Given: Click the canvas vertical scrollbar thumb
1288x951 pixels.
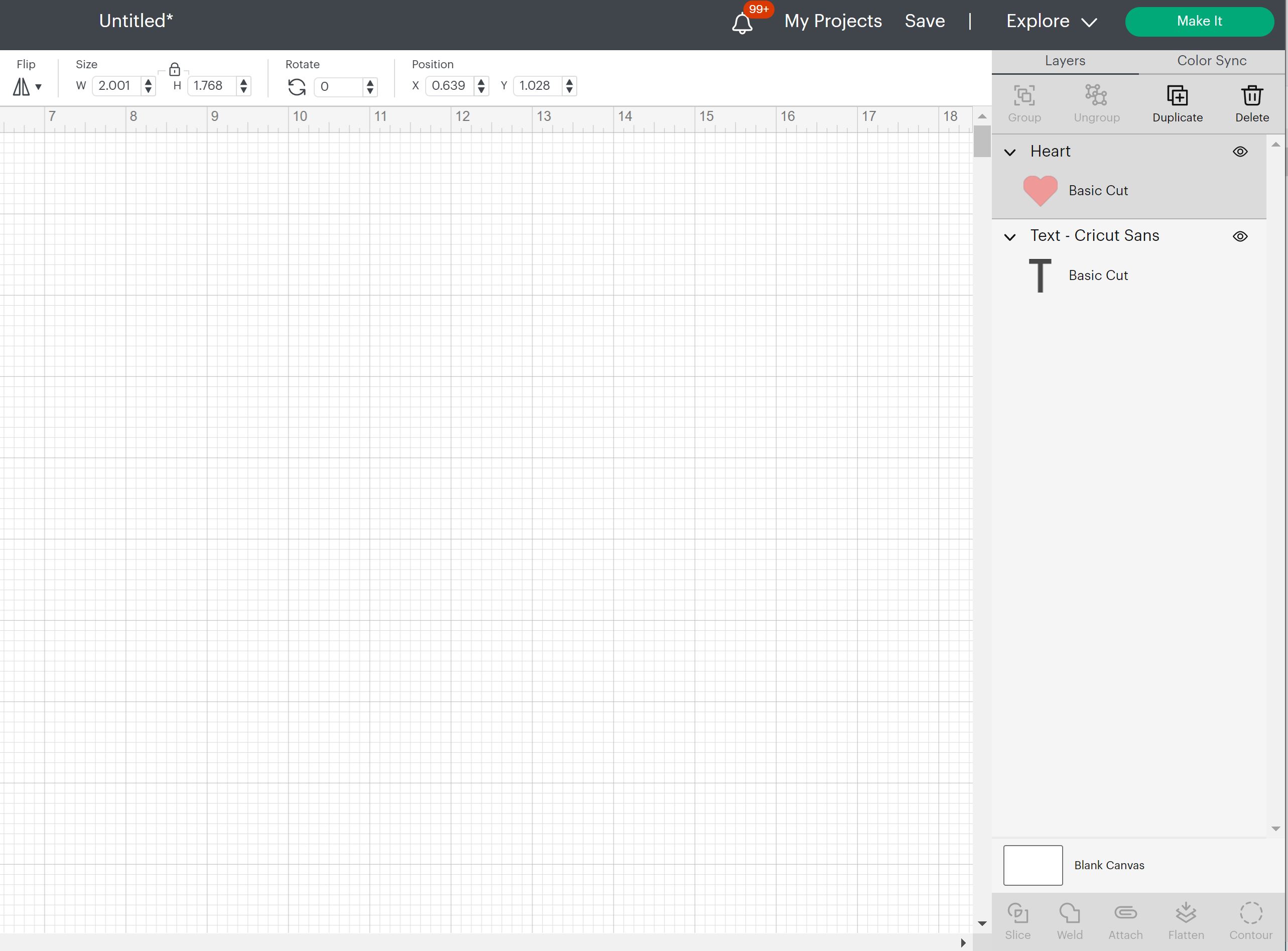Looking at the screenshot, I should [982, 141].
